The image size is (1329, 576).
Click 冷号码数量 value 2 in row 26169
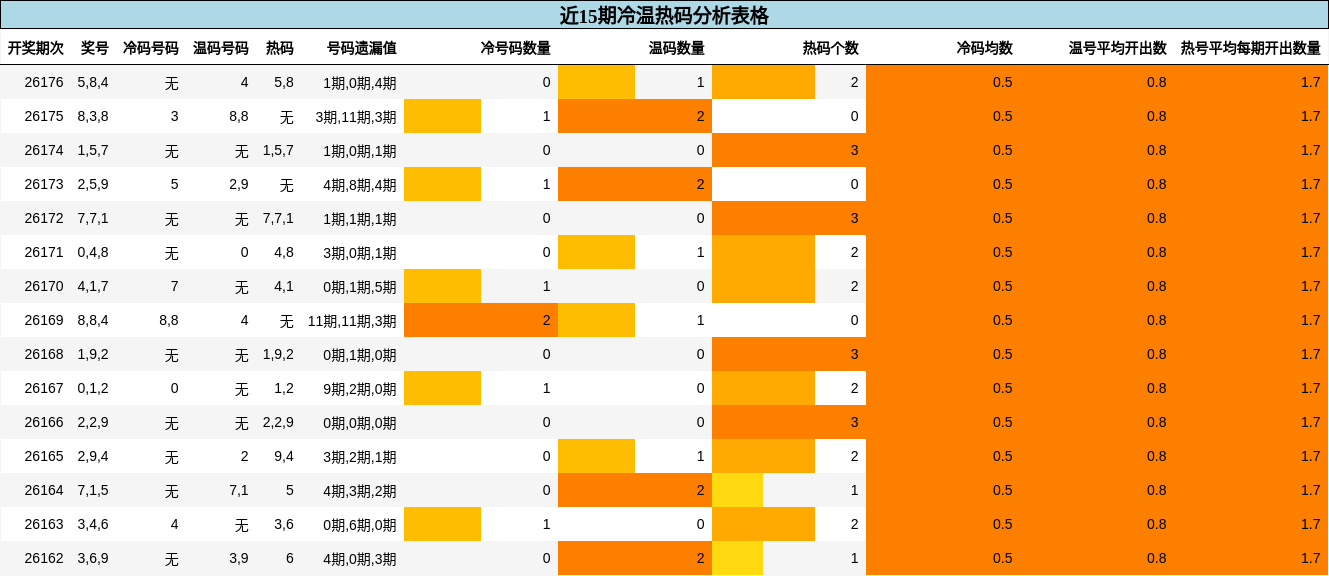click(x=547, y=320)
